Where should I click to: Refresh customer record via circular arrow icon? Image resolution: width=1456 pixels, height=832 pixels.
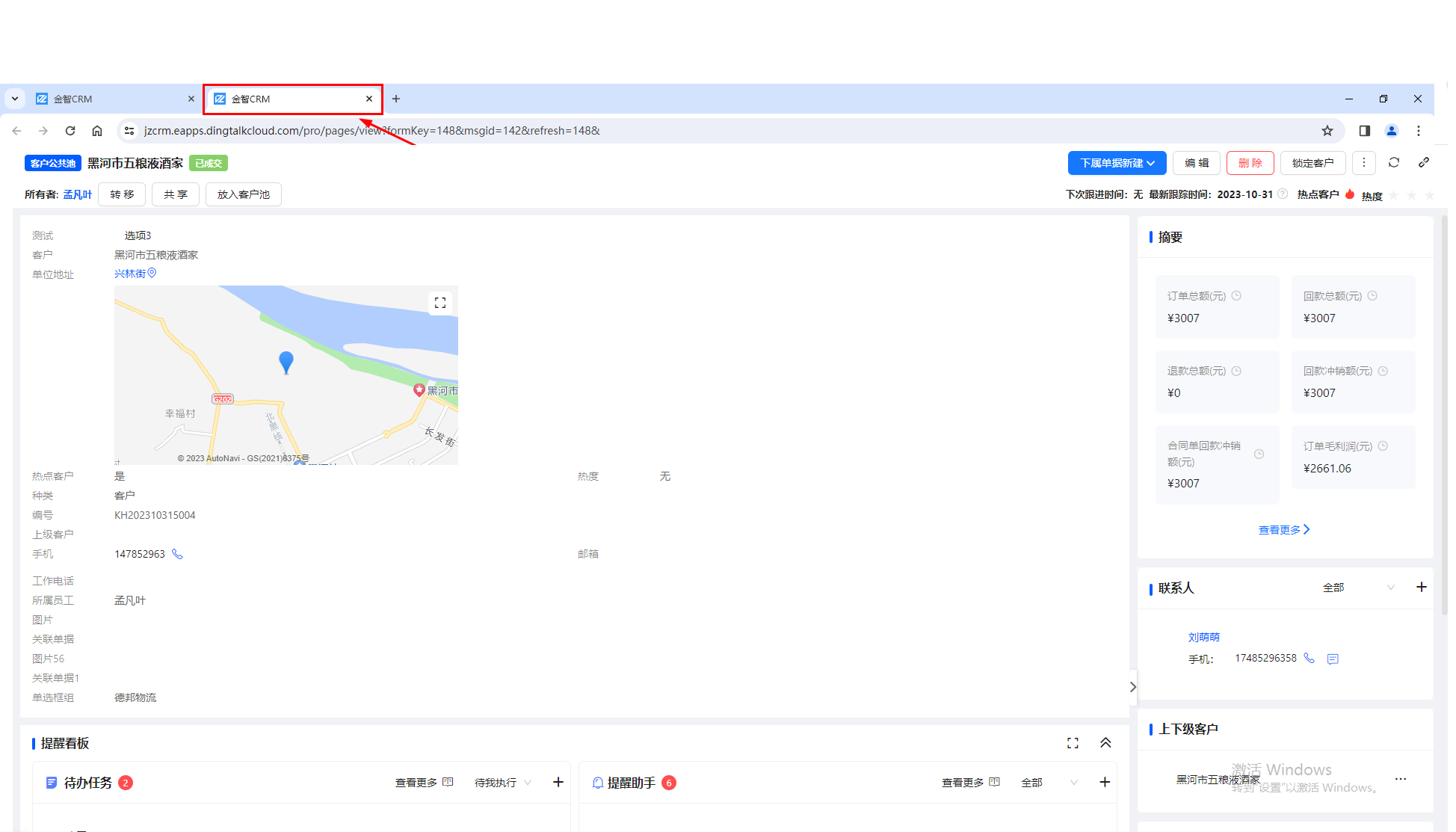click(1394, 162)
